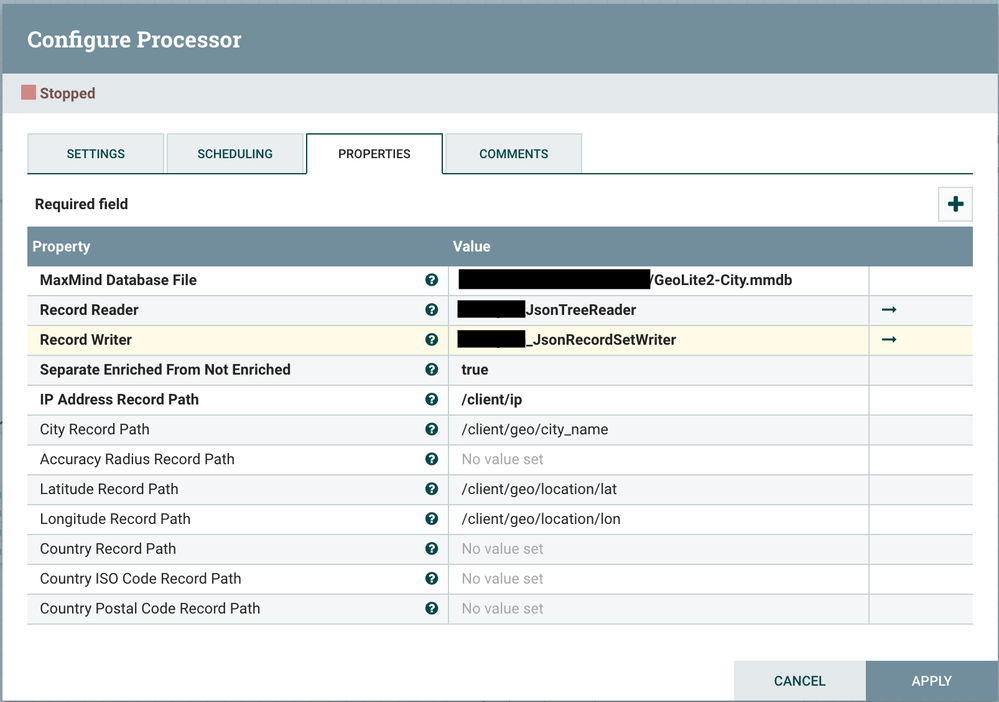
Task: Select the Comments tab
Action: [514, 154]
